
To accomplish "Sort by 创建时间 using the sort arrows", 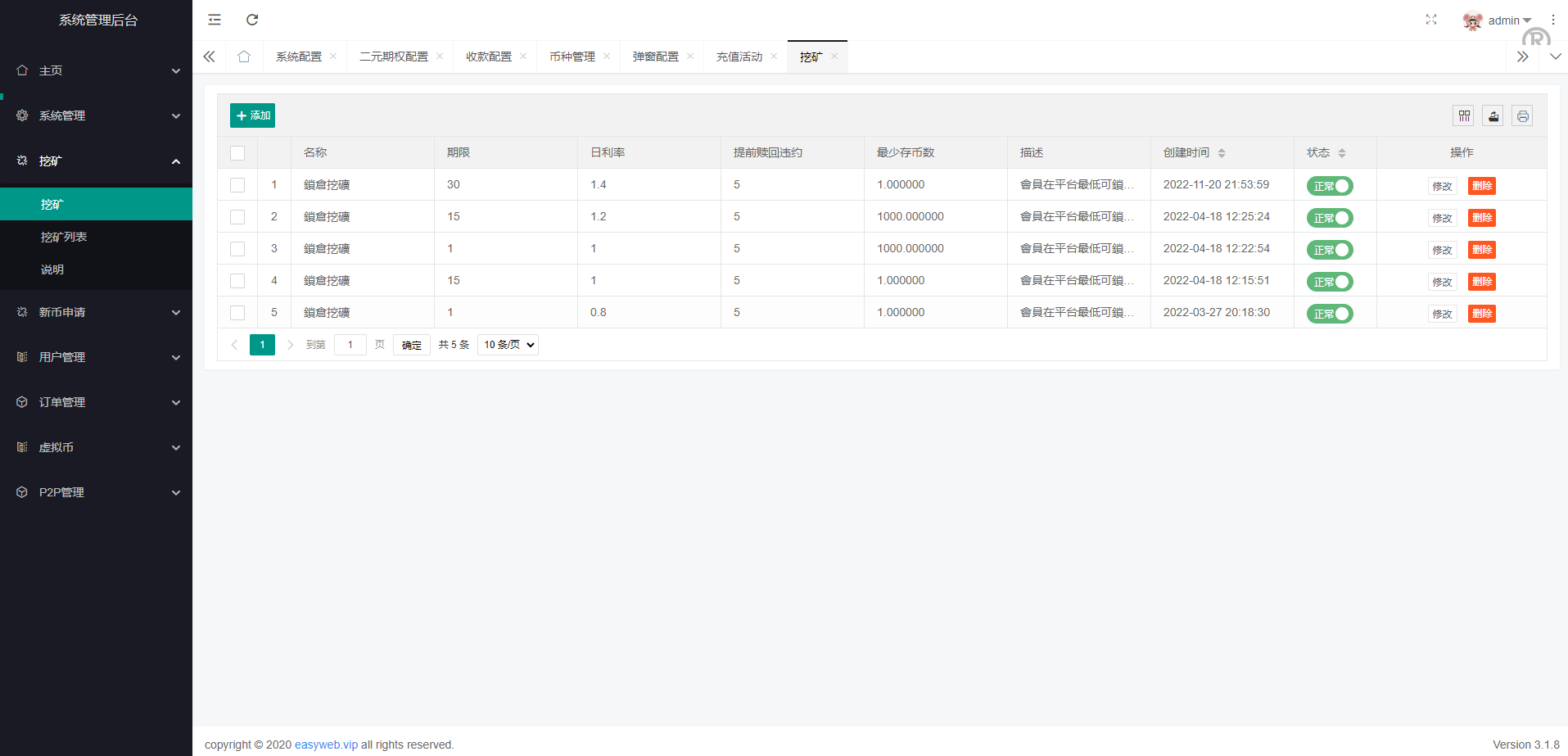I will tap(1222, 153).
